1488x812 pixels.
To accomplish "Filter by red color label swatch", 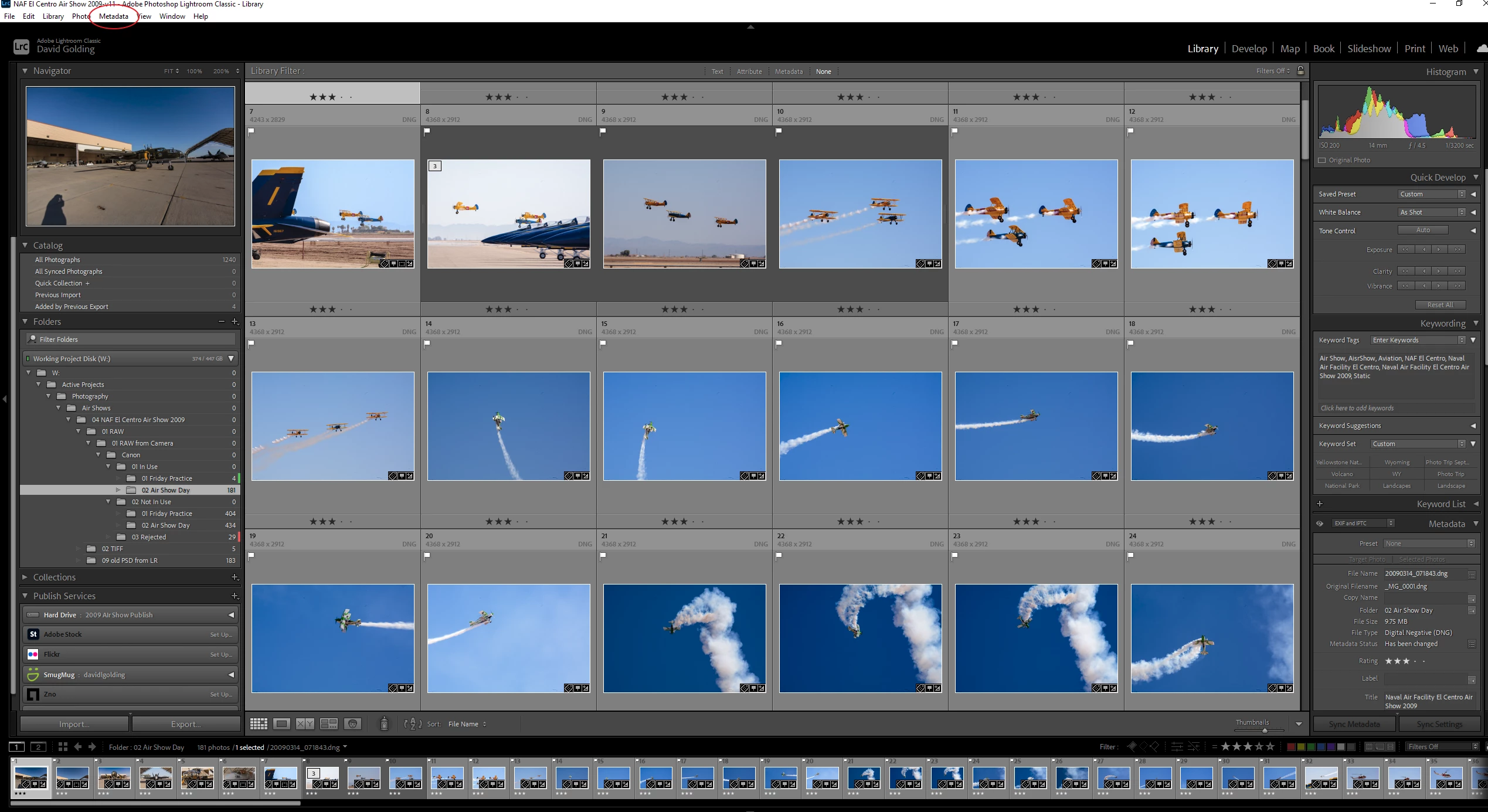I will coord(1290,746).
